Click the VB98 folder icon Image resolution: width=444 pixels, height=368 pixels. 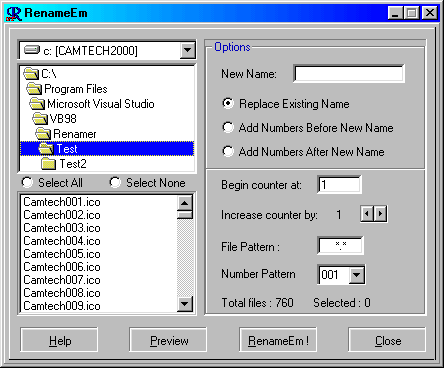click(x=40, y=119)
